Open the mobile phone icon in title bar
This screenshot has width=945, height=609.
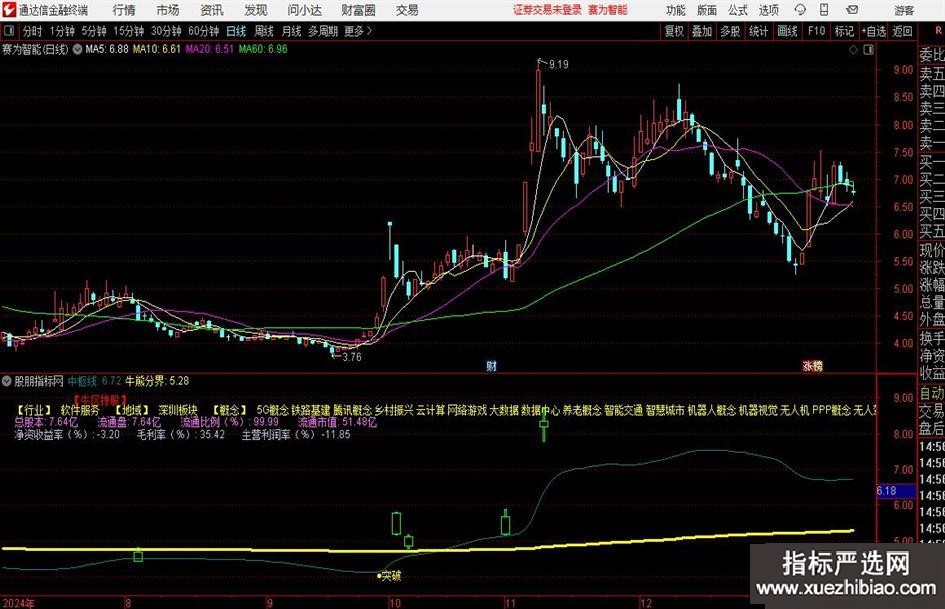tap(824, 10)
